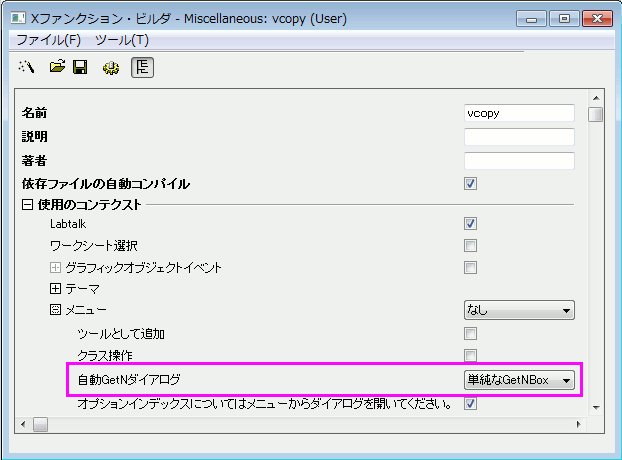
Task: Click the horizontal scrollbar thumb
Action: (x=40, y=424)
